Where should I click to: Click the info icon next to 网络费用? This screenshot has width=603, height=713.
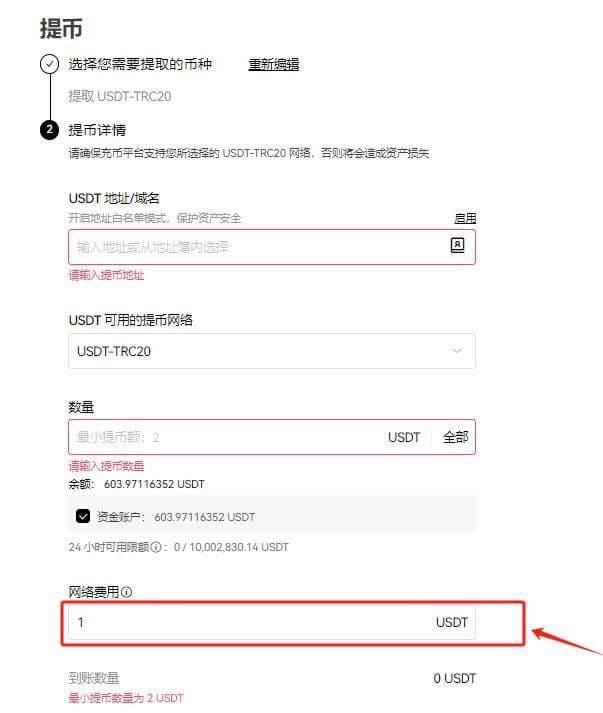tap(127, 592)
